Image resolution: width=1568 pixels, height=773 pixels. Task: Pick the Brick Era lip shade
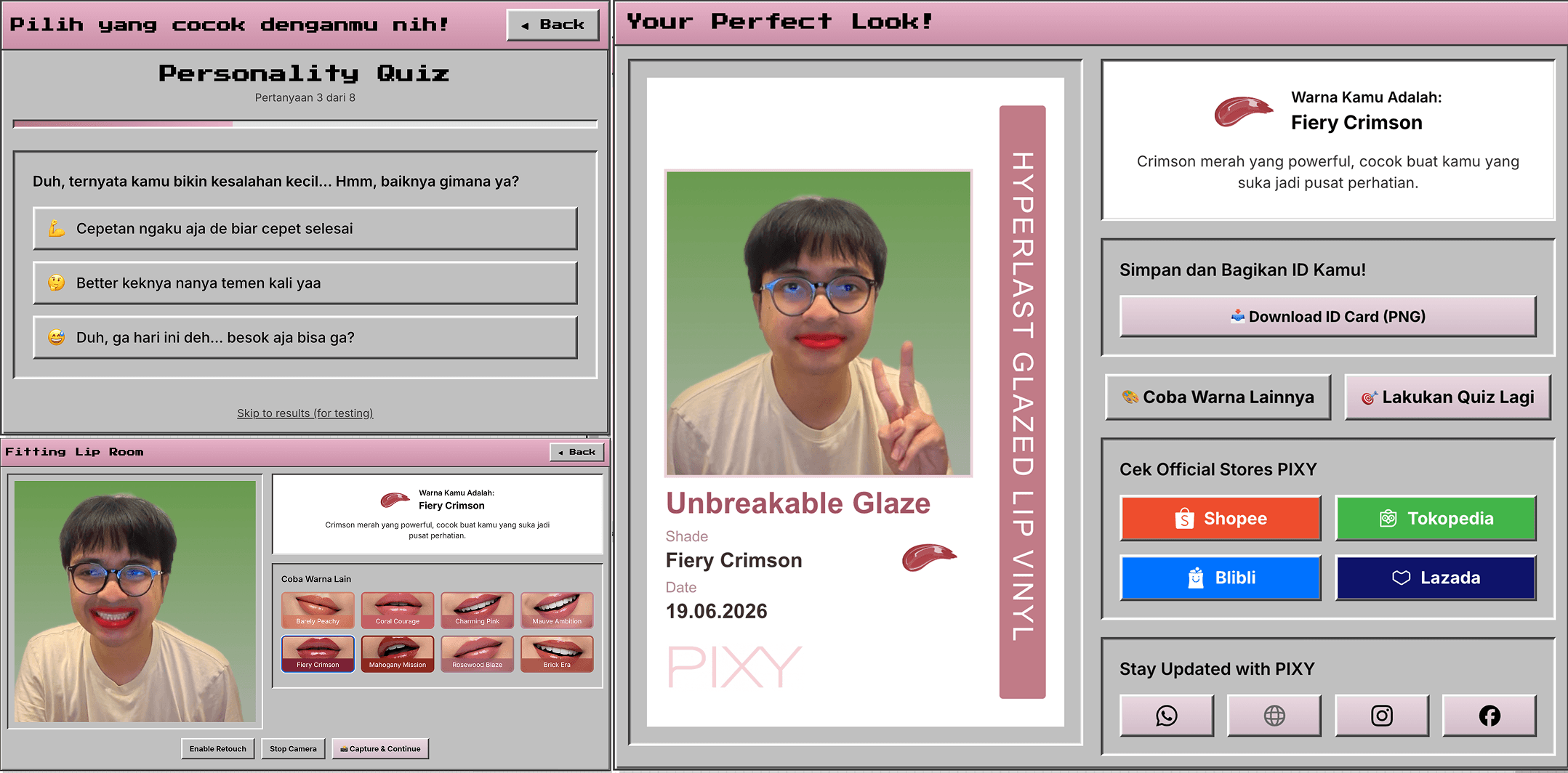point(557,654)
